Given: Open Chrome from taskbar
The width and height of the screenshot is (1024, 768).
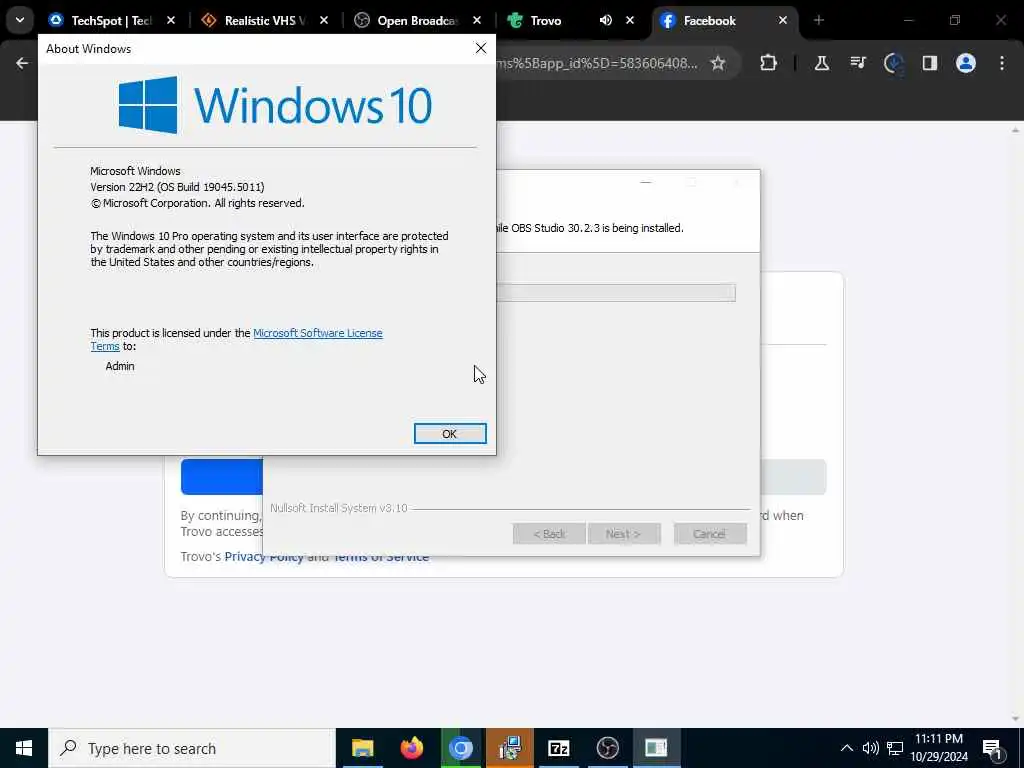Looking at the screenshot, I should point(460,748).
